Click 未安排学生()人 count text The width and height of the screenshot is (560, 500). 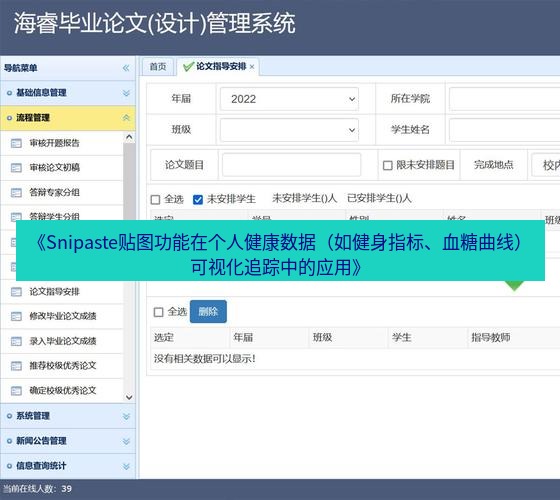pos(305,199)
